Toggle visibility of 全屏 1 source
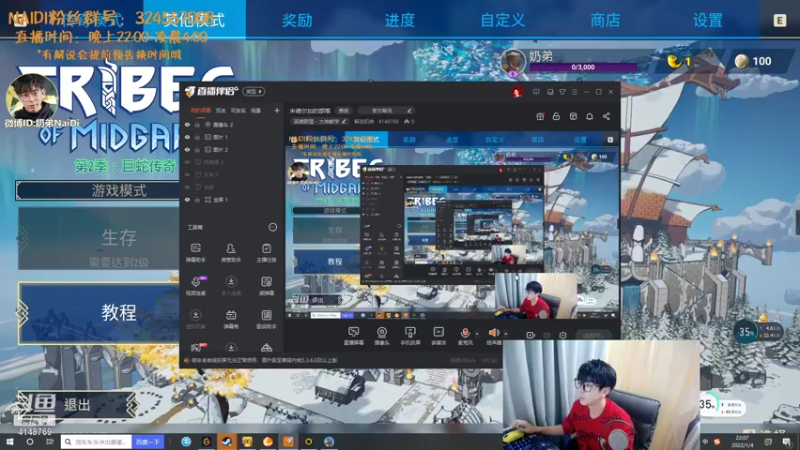 pyautogui.click(x=187, y=199)
